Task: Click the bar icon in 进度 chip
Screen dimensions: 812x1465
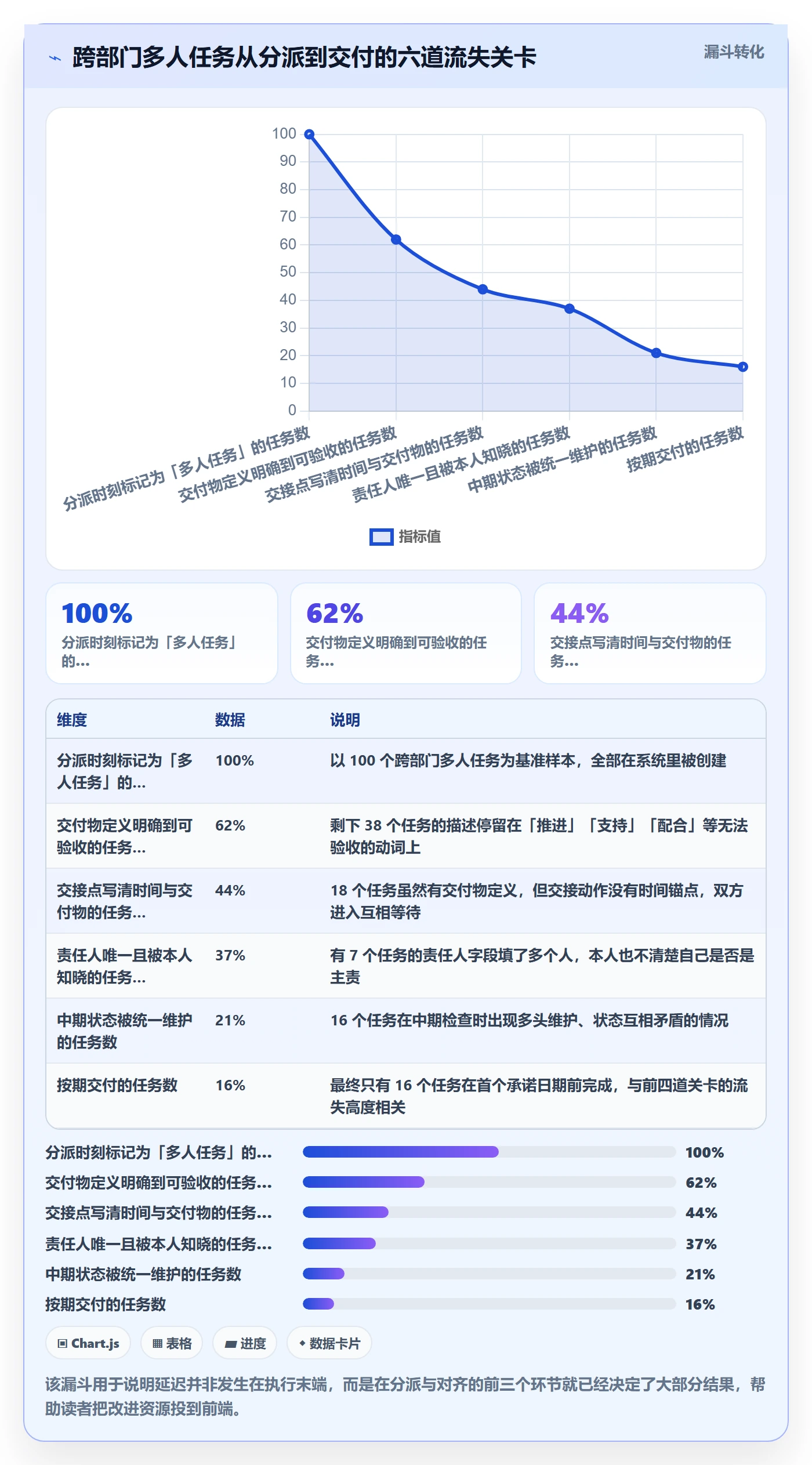Action: tap(230, 1344)
